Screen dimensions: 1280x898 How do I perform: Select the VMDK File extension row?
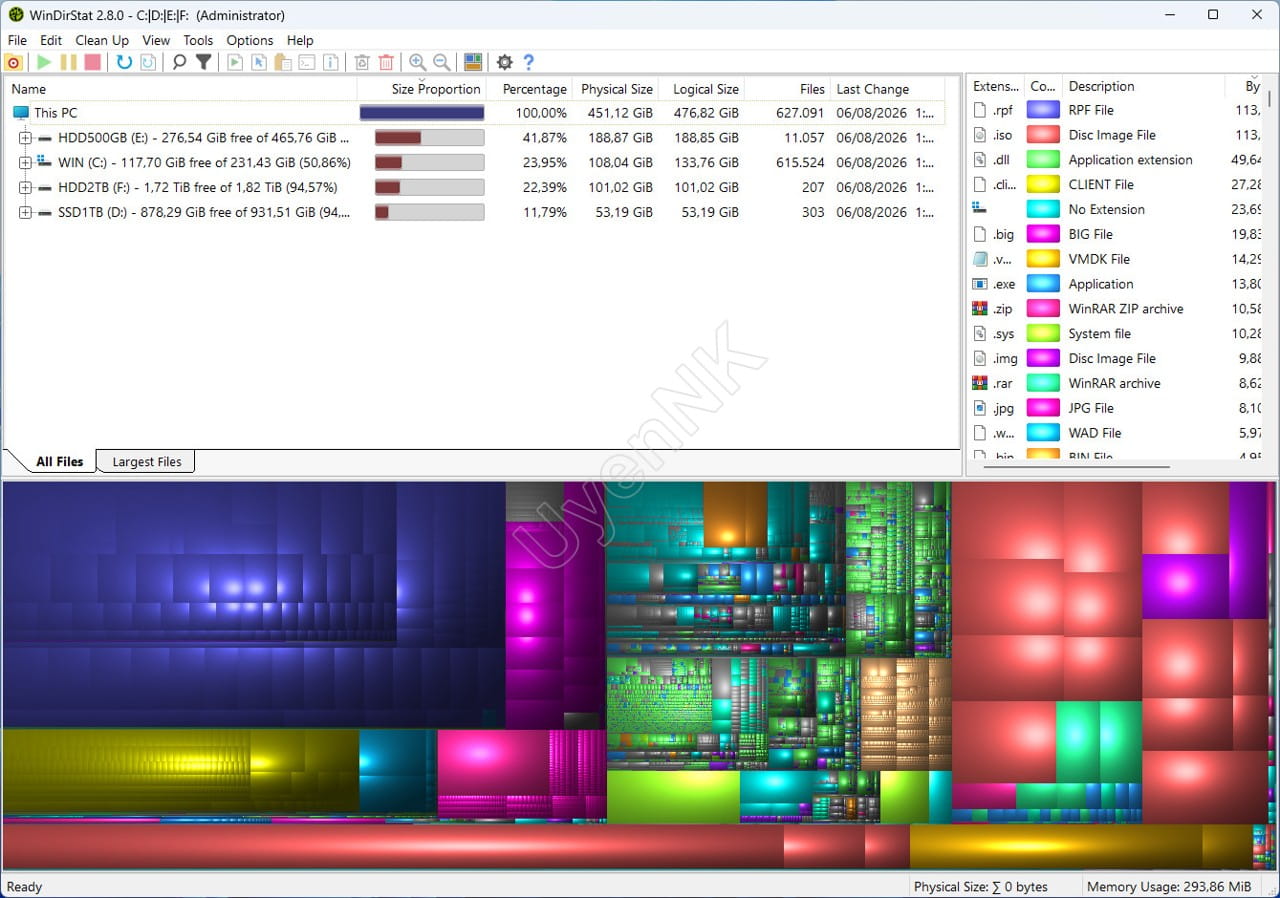point(1116,259)
